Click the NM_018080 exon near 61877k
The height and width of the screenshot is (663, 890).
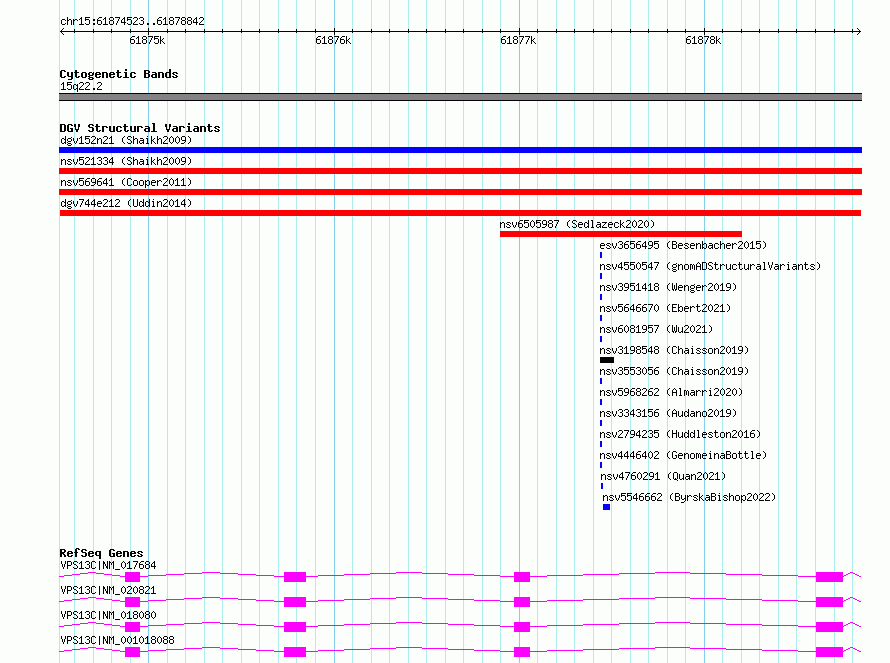tap(522, 627)
